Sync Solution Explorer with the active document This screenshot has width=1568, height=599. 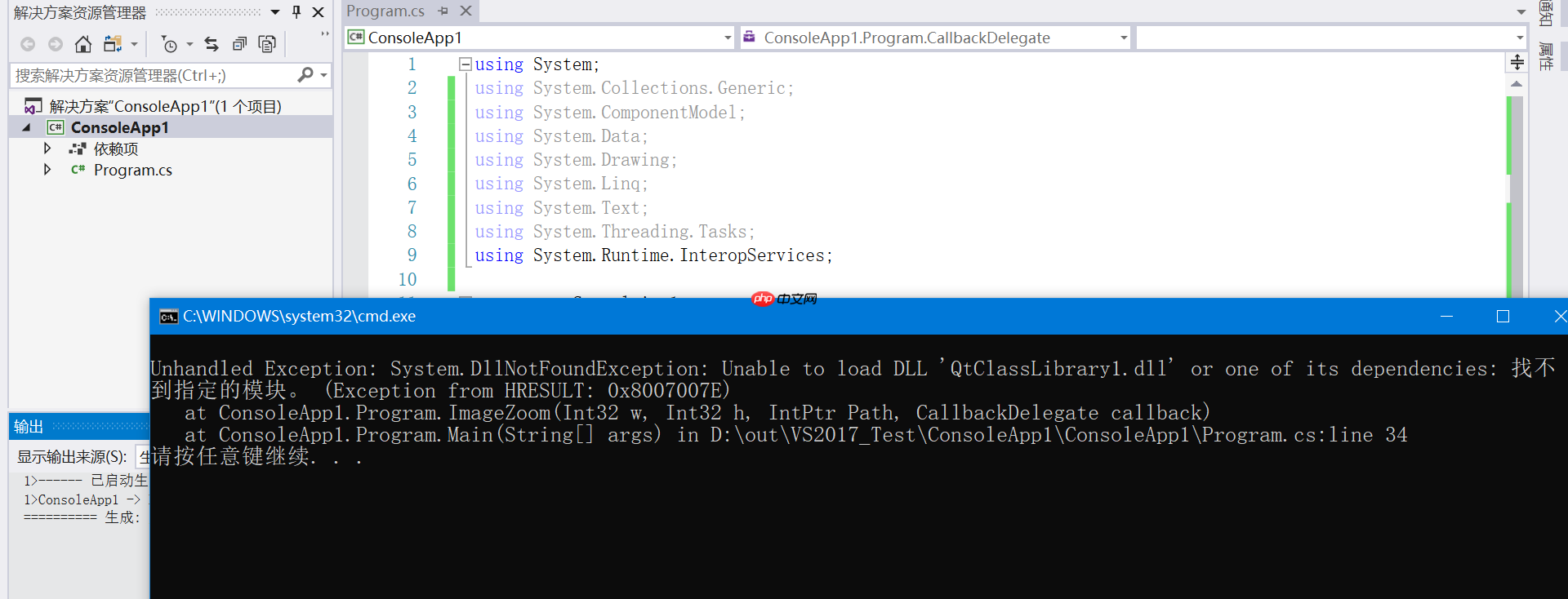click(x=212, y=44)
